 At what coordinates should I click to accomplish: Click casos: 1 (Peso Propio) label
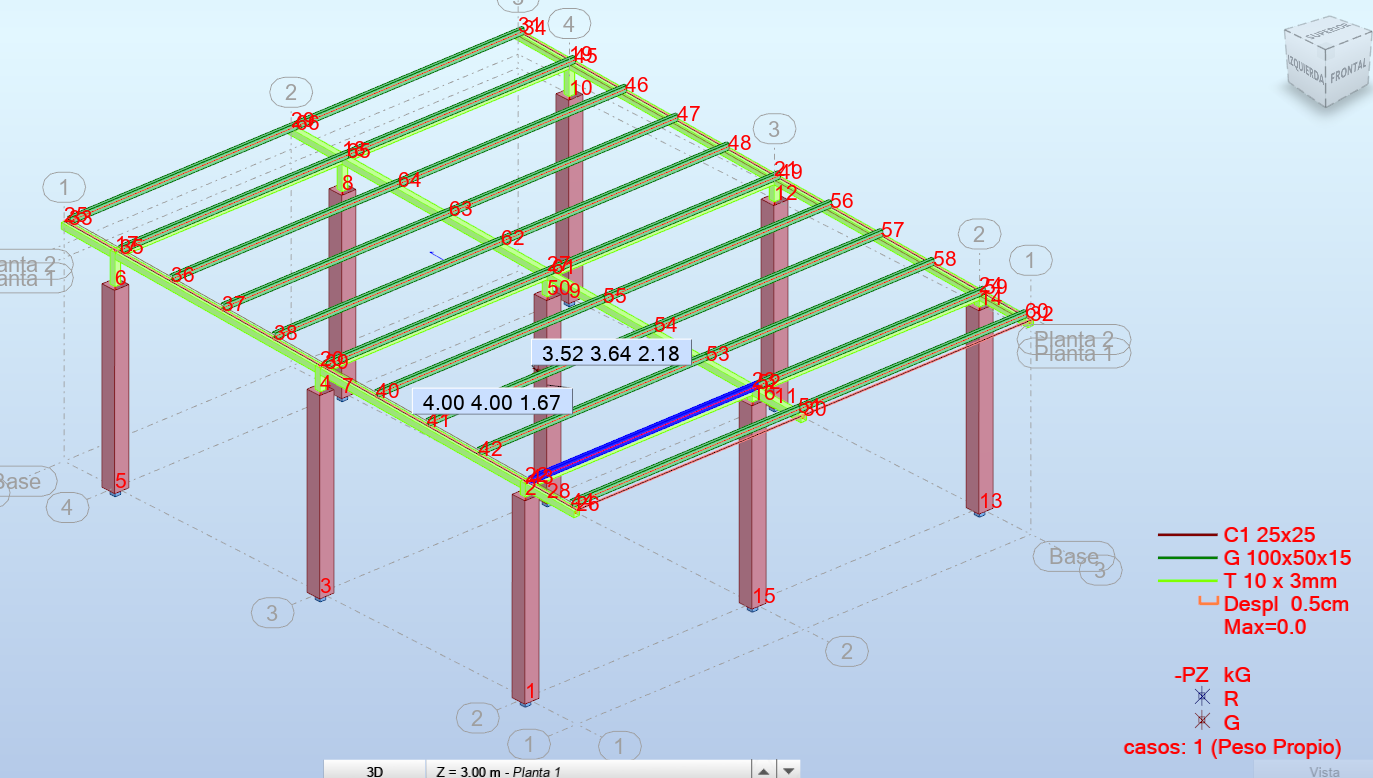(1232, 746)
